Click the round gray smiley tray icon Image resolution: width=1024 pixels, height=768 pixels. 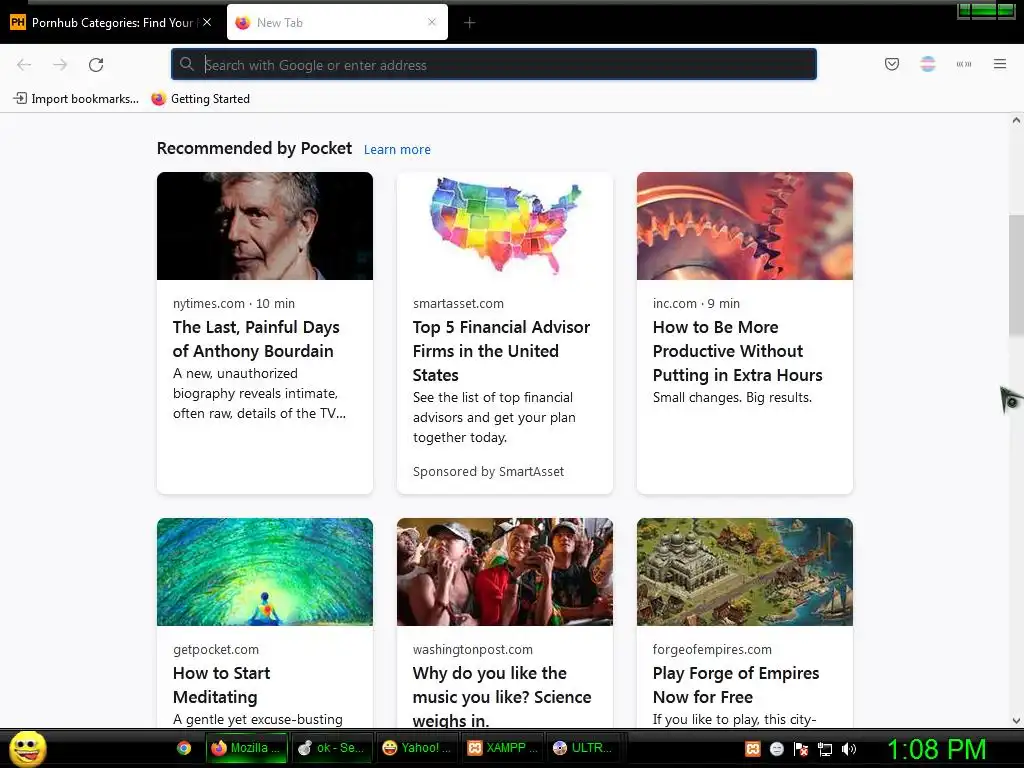point(776,749)
